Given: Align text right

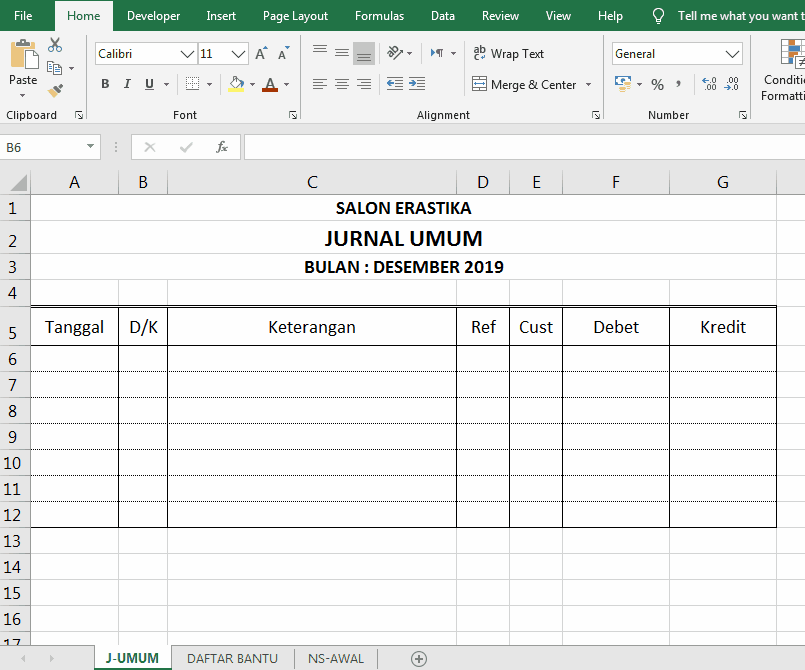Looking at the screenshot, I should click(364, 84).
